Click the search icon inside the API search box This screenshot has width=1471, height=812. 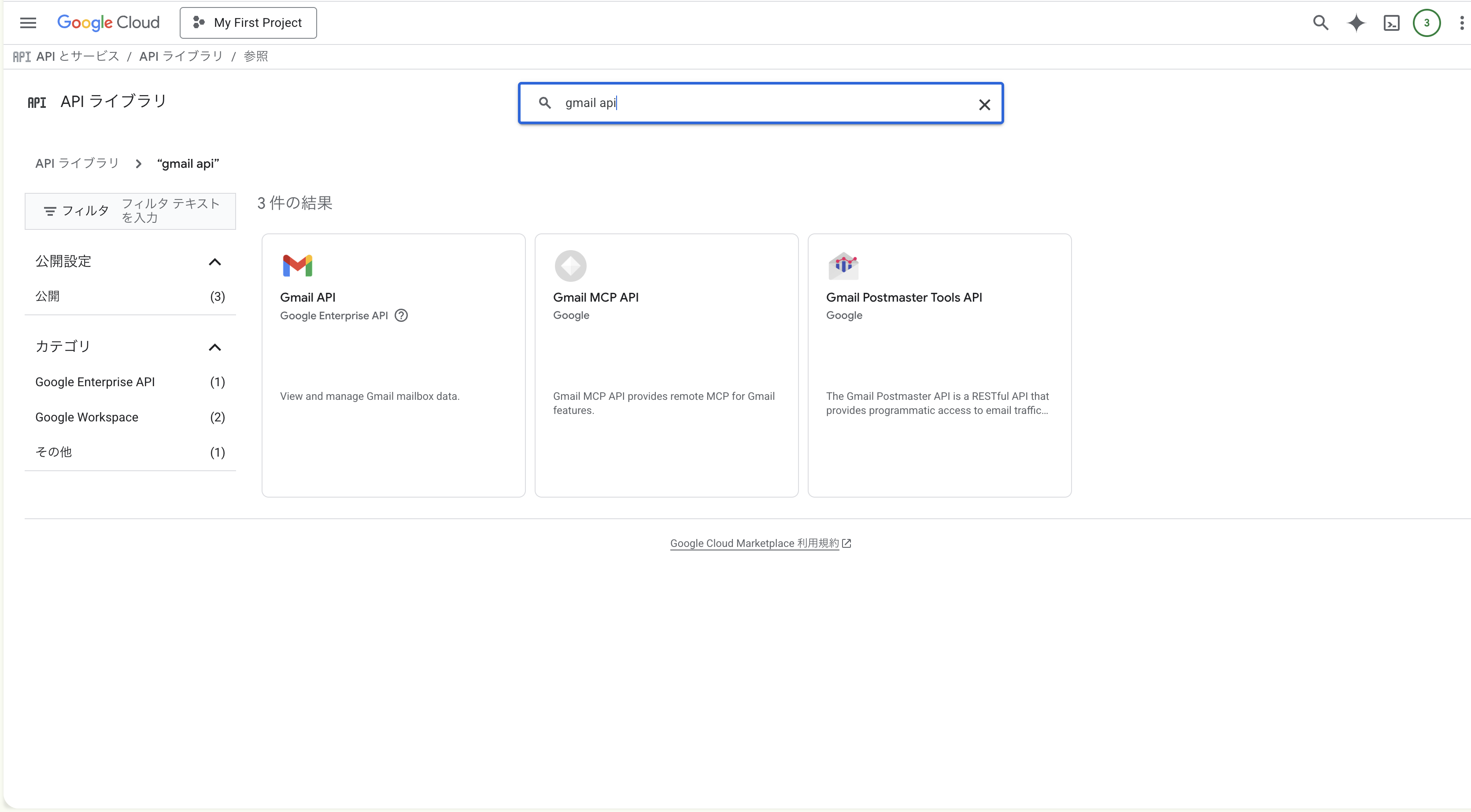point(545,103)
